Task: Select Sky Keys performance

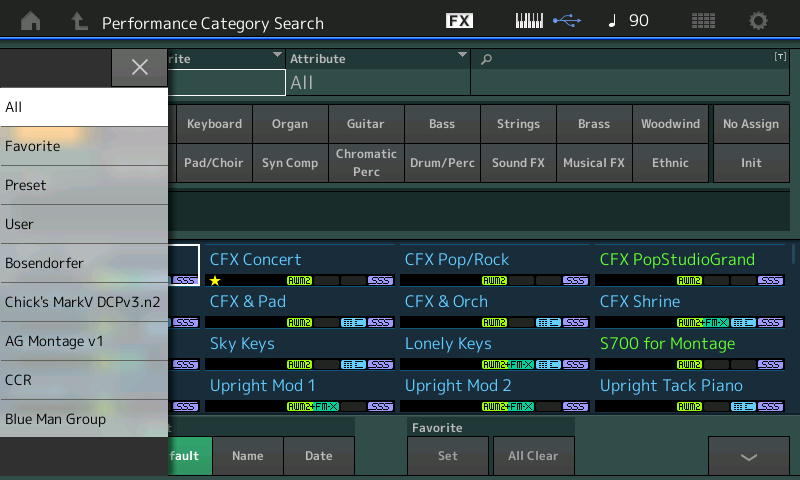Action: point(299,349)
